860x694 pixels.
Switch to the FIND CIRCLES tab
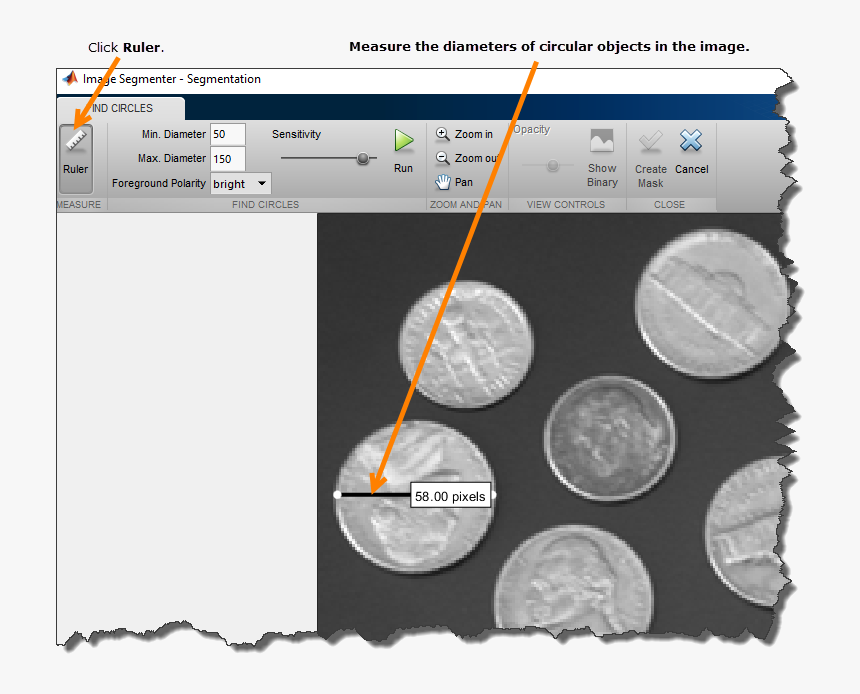coord(121,108)
